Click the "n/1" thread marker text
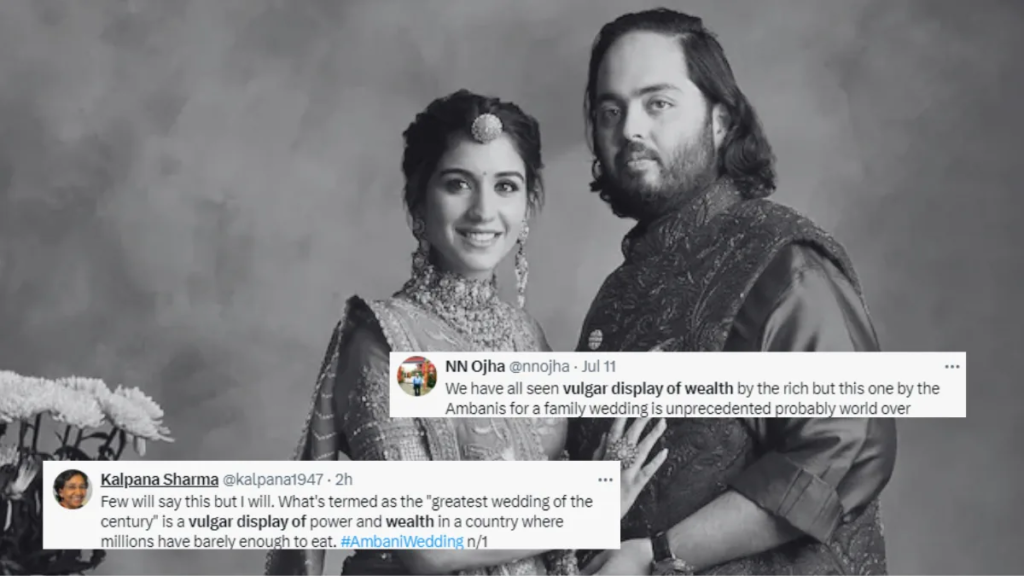This screenshot has height=576, width=1024. pos(477,541)
